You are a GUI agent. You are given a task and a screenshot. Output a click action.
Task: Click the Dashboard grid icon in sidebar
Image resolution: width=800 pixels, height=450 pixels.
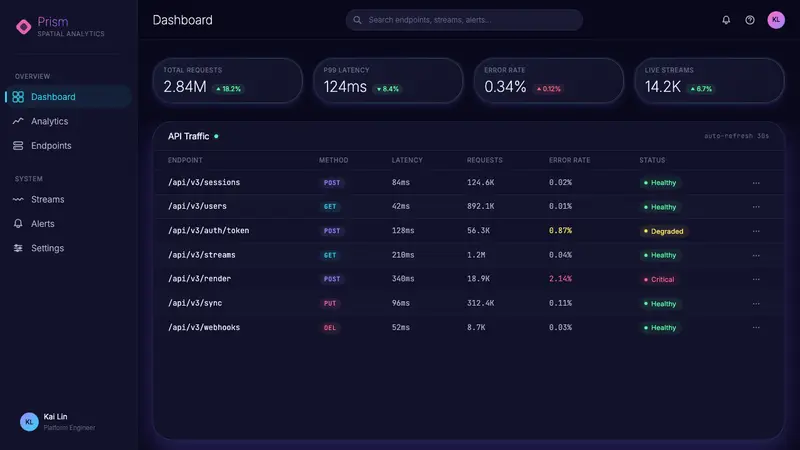click(18, 97)
